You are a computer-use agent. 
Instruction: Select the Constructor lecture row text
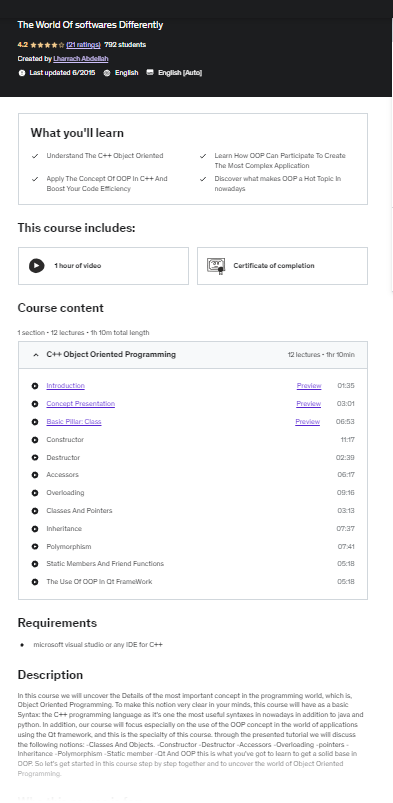click(65, 439)
